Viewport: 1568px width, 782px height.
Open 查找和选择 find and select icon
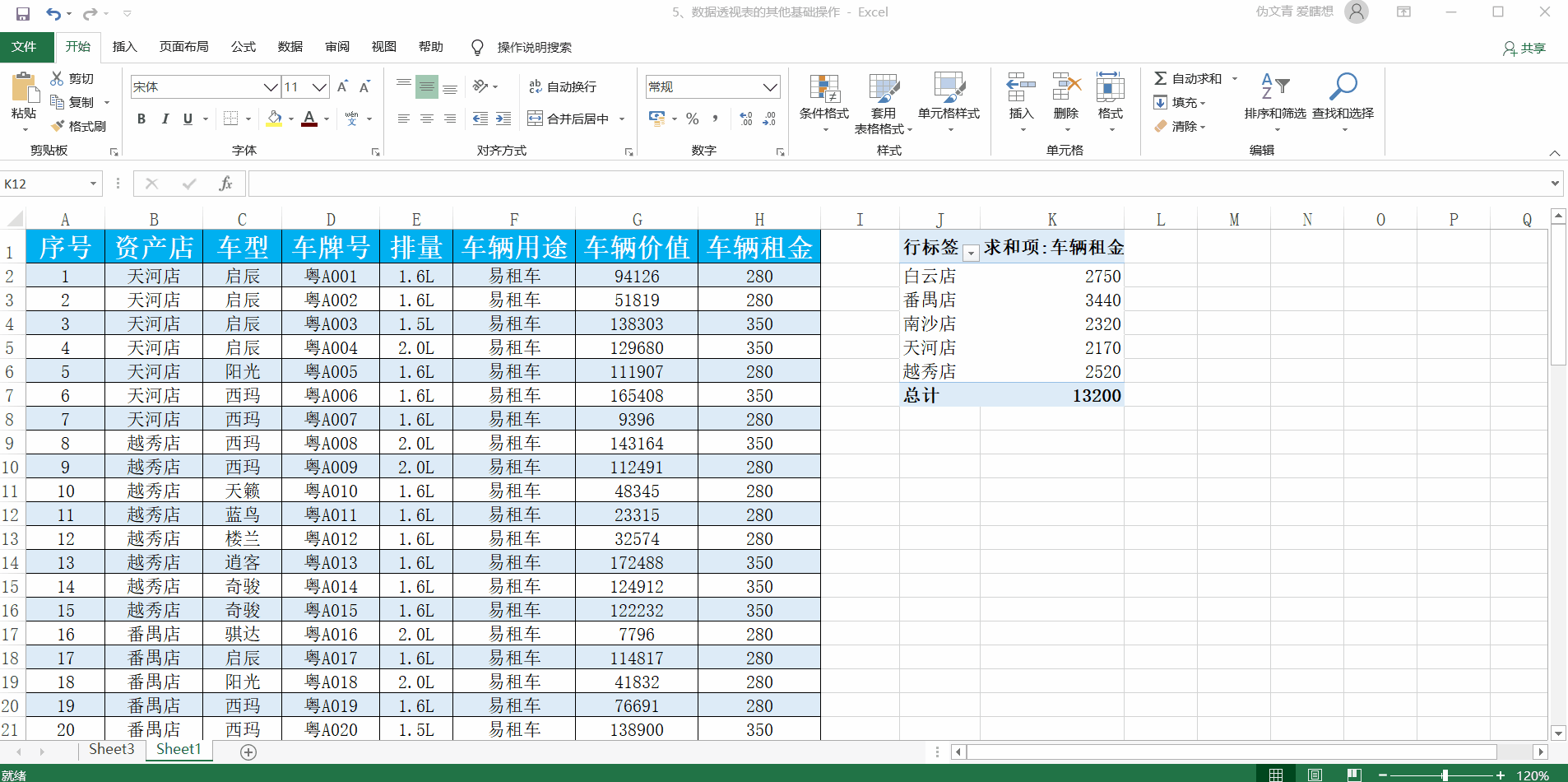coord(1343,86)
